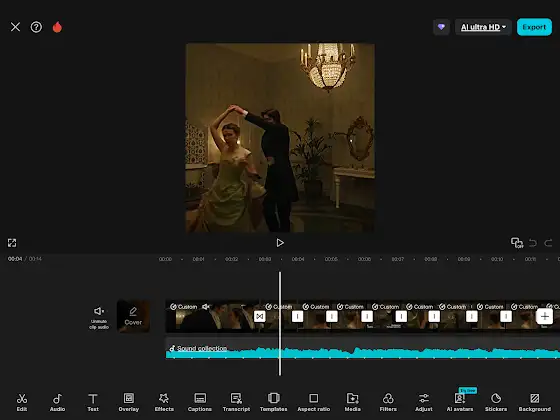Open the transition icon between first two clips
560x420 pixels.
pyautogui.click(x=260, y=316)
